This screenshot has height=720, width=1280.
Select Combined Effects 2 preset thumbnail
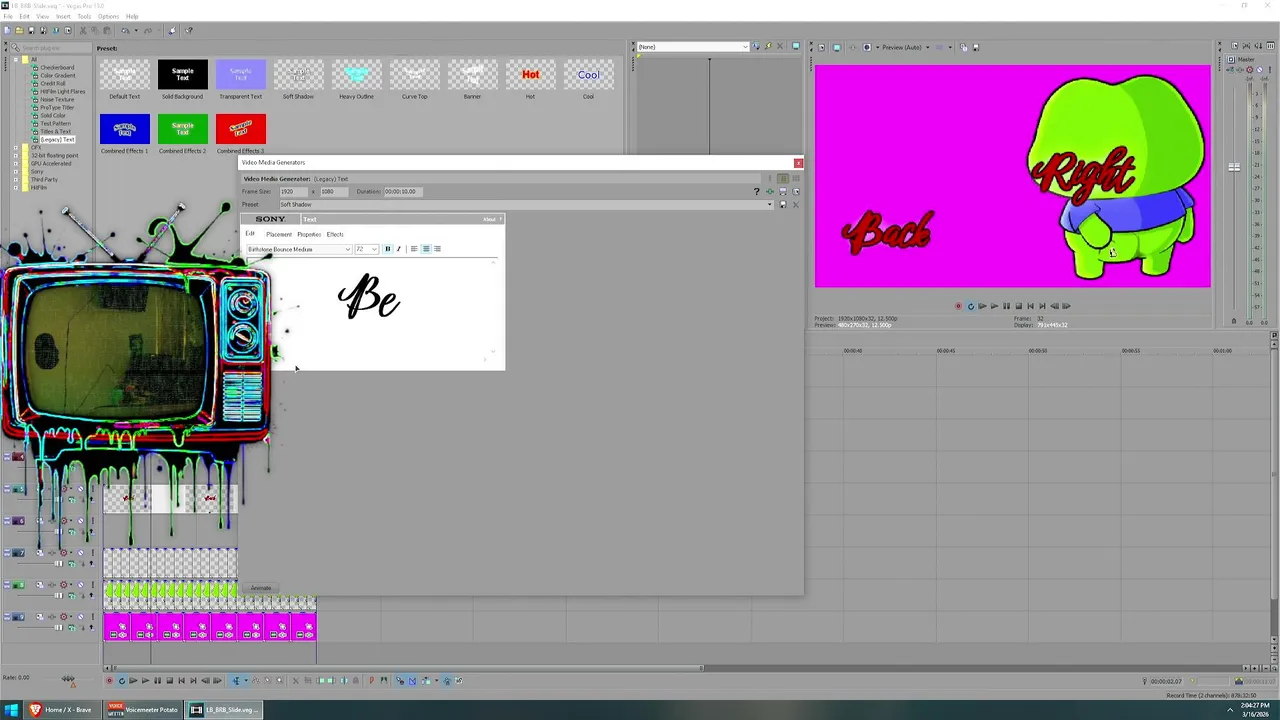click(x=182, y=129)
